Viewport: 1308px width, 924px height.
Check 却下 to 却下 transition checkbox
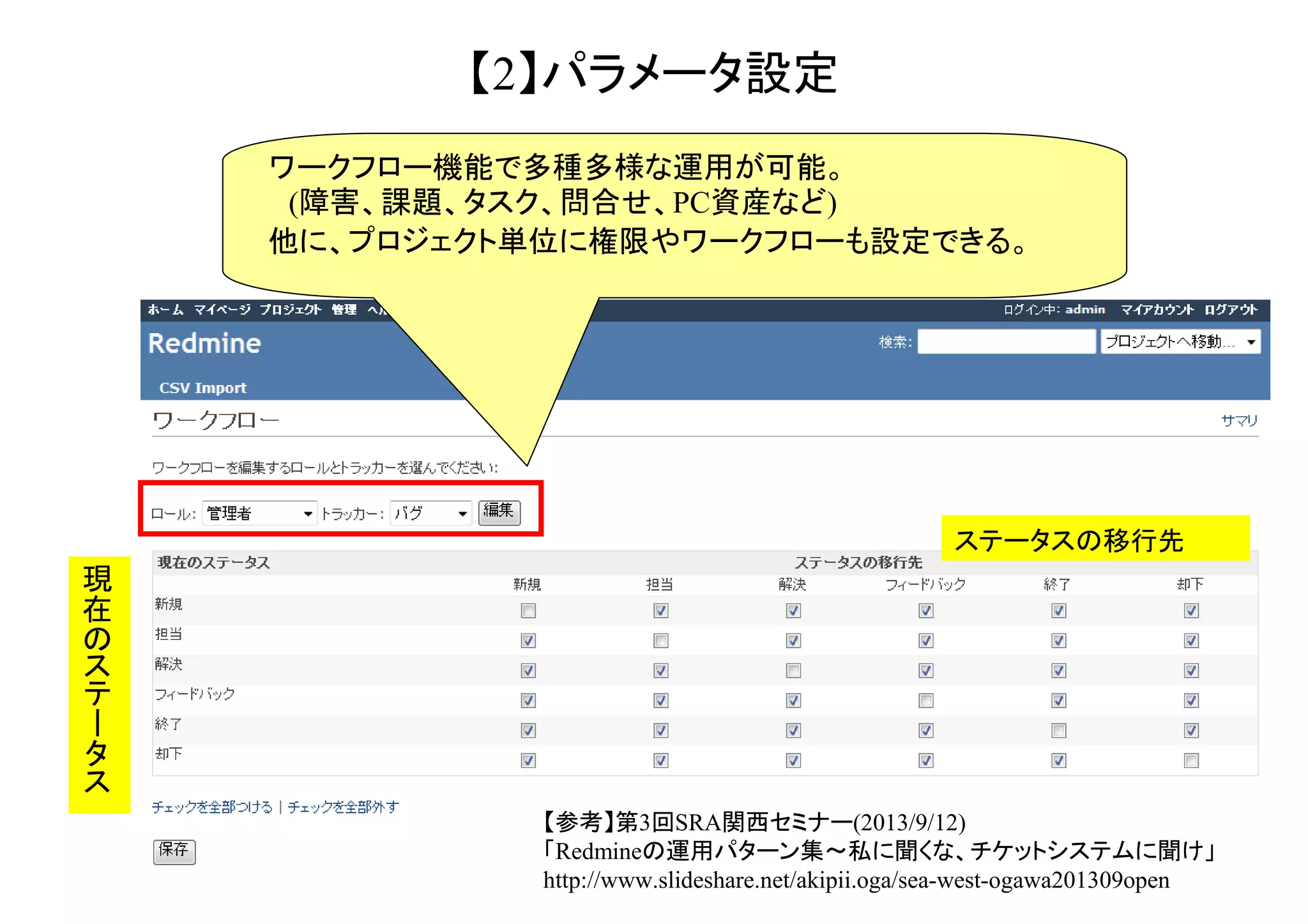tap(1191, 761)
